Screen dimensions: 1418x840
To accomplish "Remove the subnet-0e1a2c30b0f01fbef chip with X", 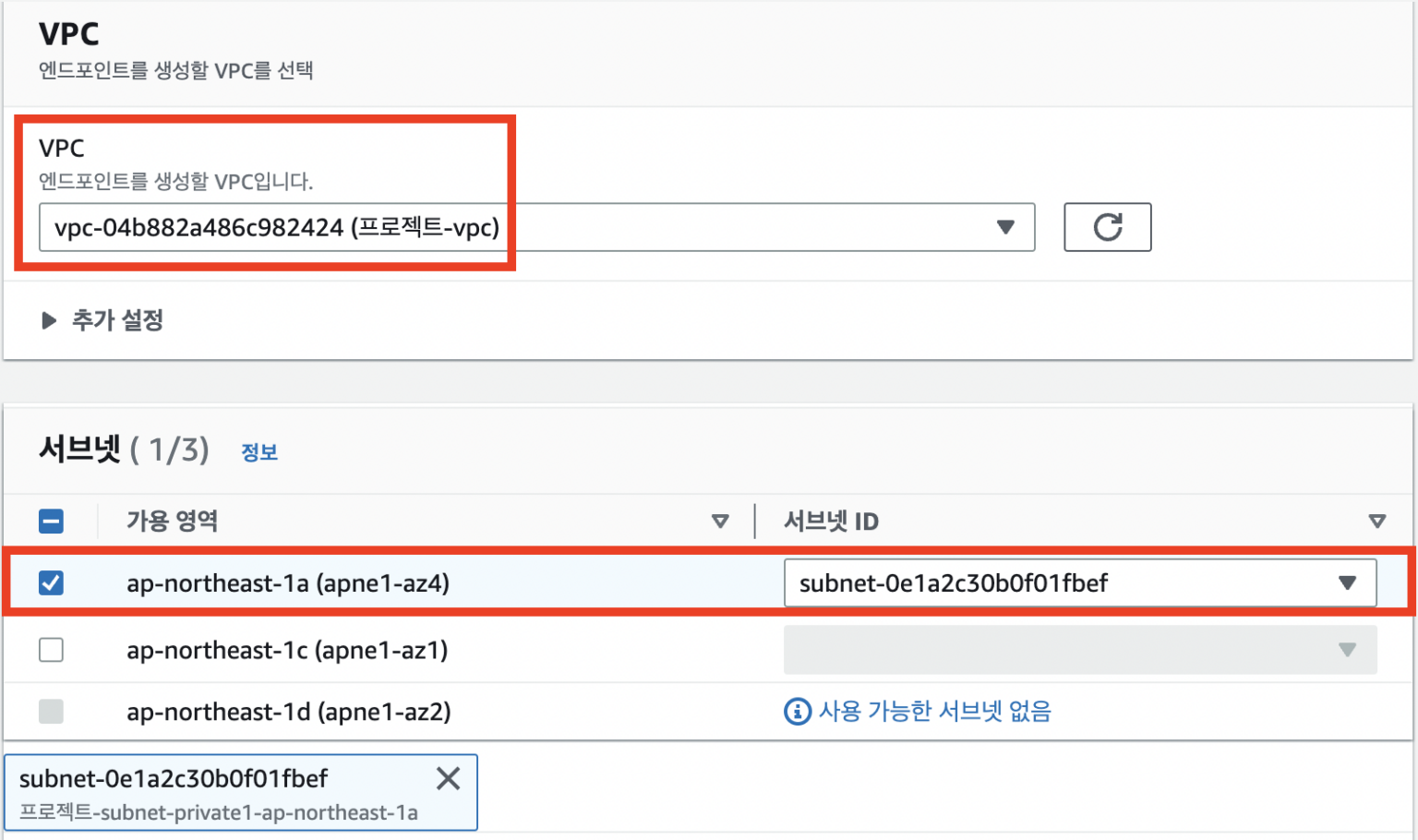I will pyautogui.click(x=449, y=778).
